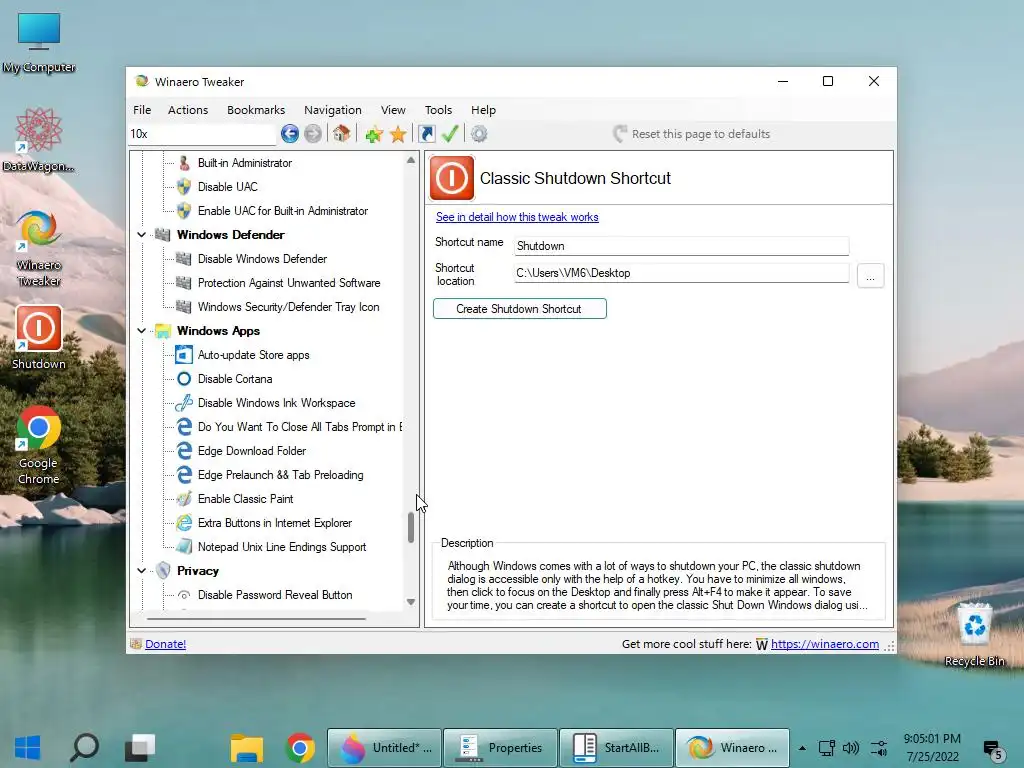Click Create Shutdown Shortcut button
Viewport: 1024px width, 768px height.
point(520,309)
